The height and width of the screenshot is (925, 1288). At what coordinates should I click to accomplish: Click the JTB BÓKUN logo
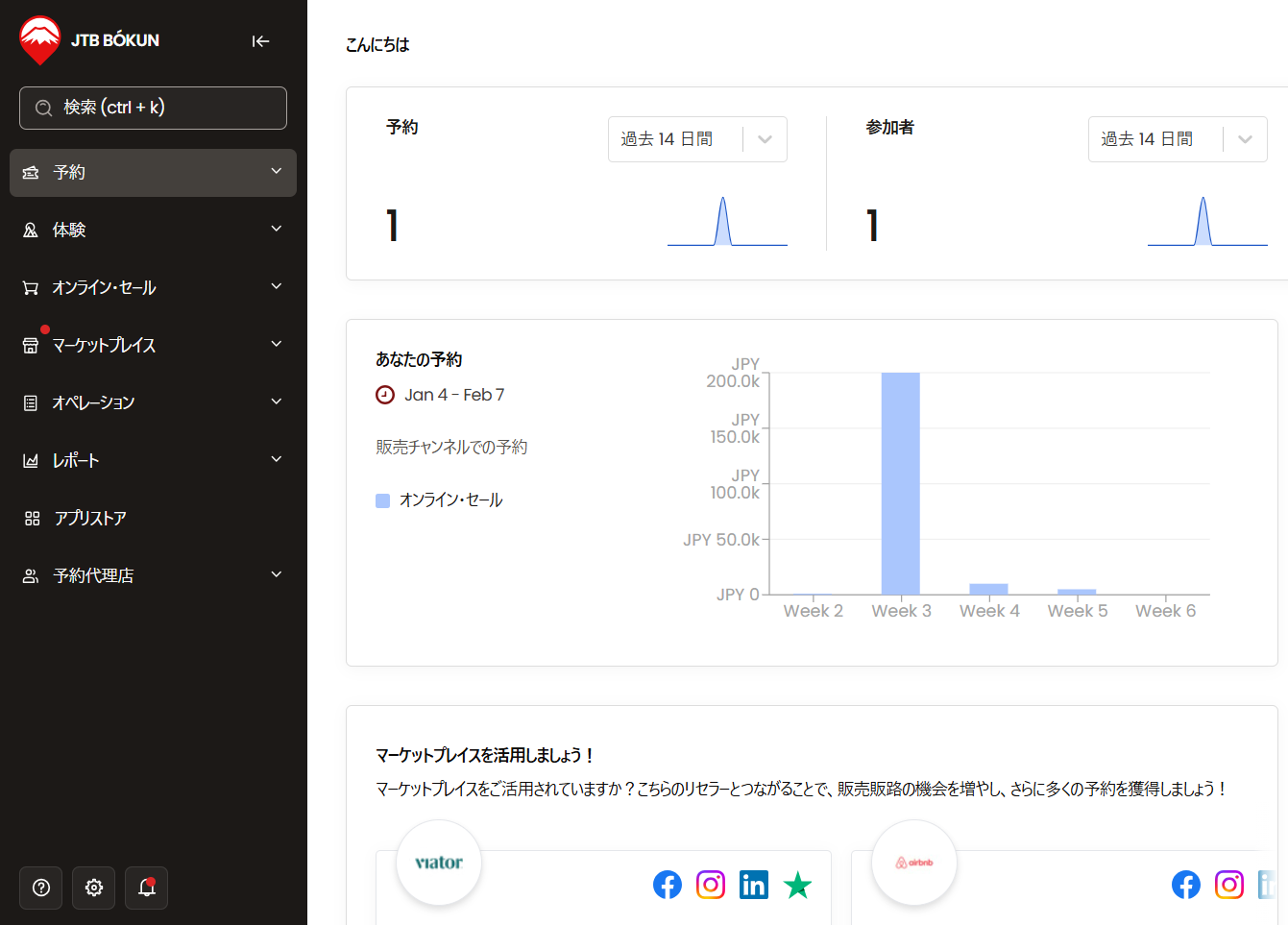click(89, 40)
